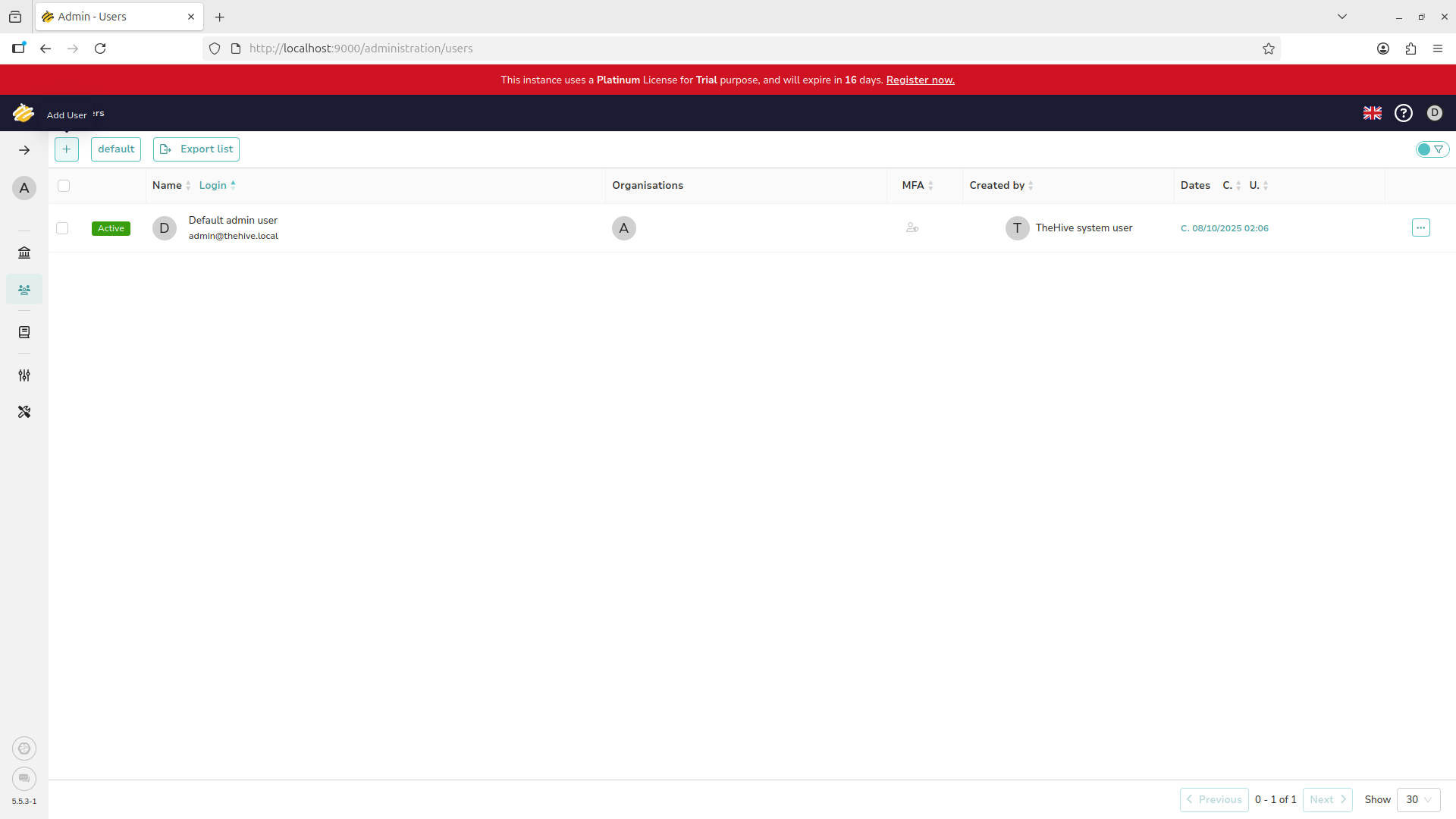Open Entities management page icon in sidebar

[24, 332]
